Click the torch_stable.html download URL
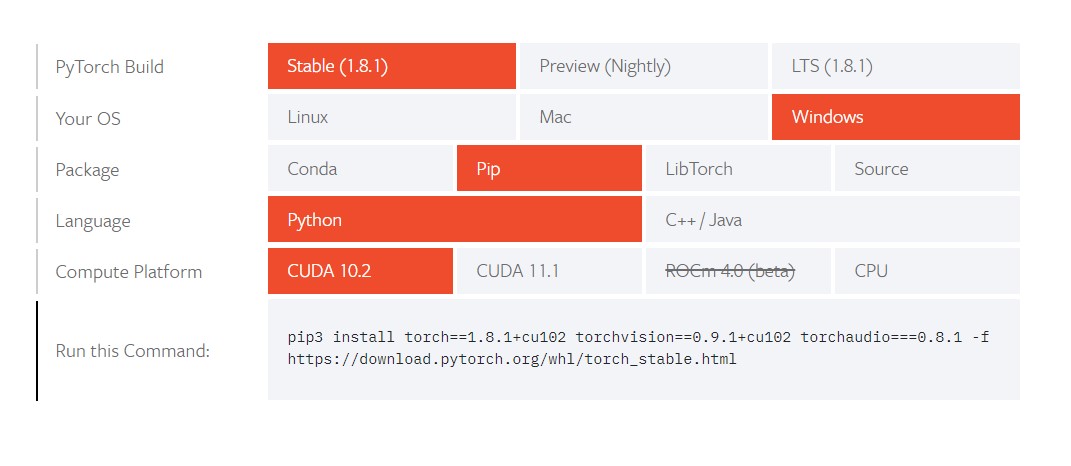The width and height of the screenshot is (1071, 466). [512, 359]
